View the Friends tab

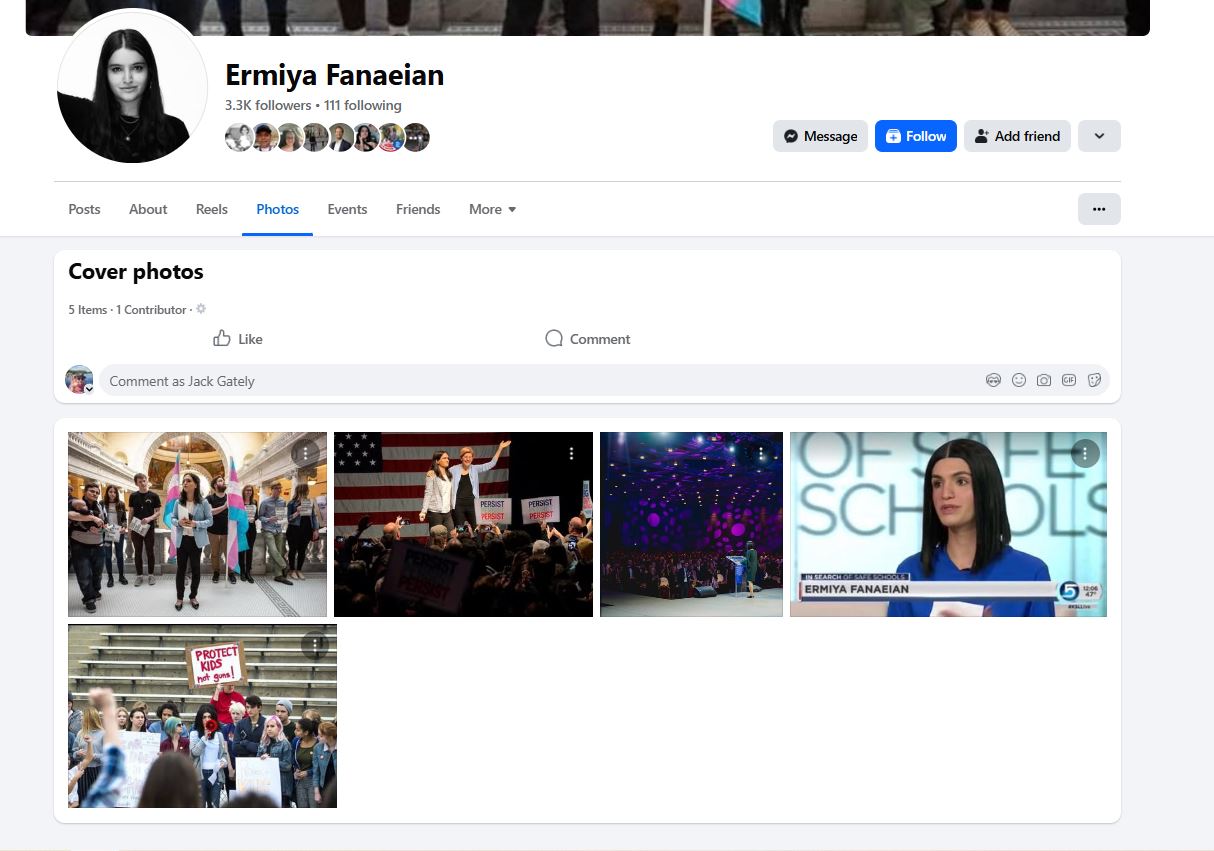pos(418,209)
